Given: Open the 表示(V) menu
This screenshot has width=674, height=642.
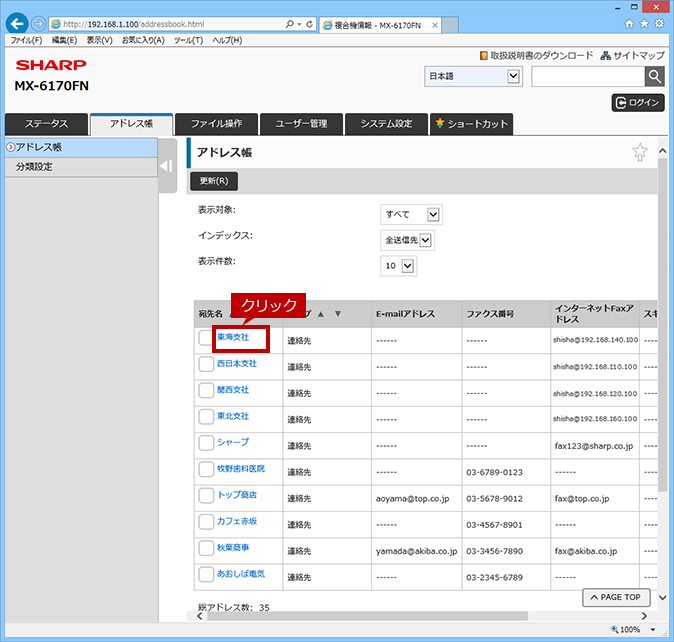Looking at the screenshot, I should point(99,40).
